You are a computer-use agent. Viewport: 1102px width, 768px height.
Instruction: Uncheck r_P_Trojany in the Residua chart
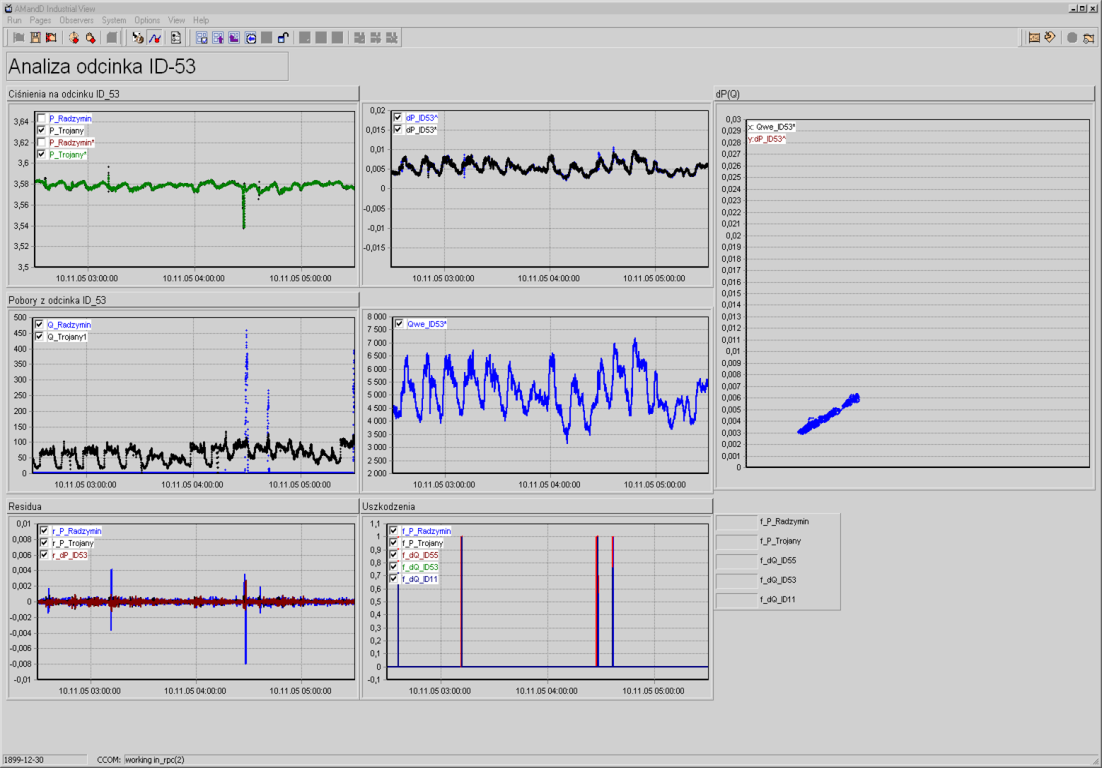point(44,543)
